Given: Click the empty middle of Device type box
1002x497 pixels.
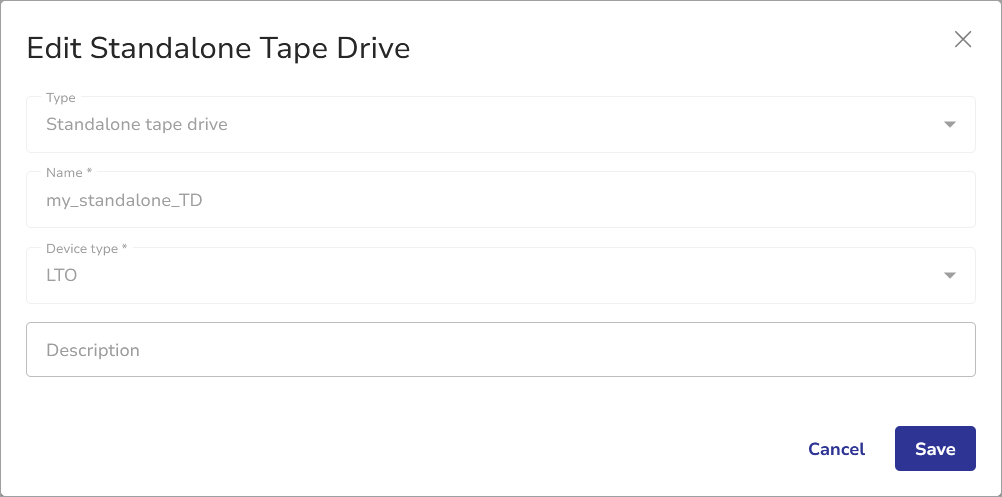Looking at the screenshot, I should [500, 276].
